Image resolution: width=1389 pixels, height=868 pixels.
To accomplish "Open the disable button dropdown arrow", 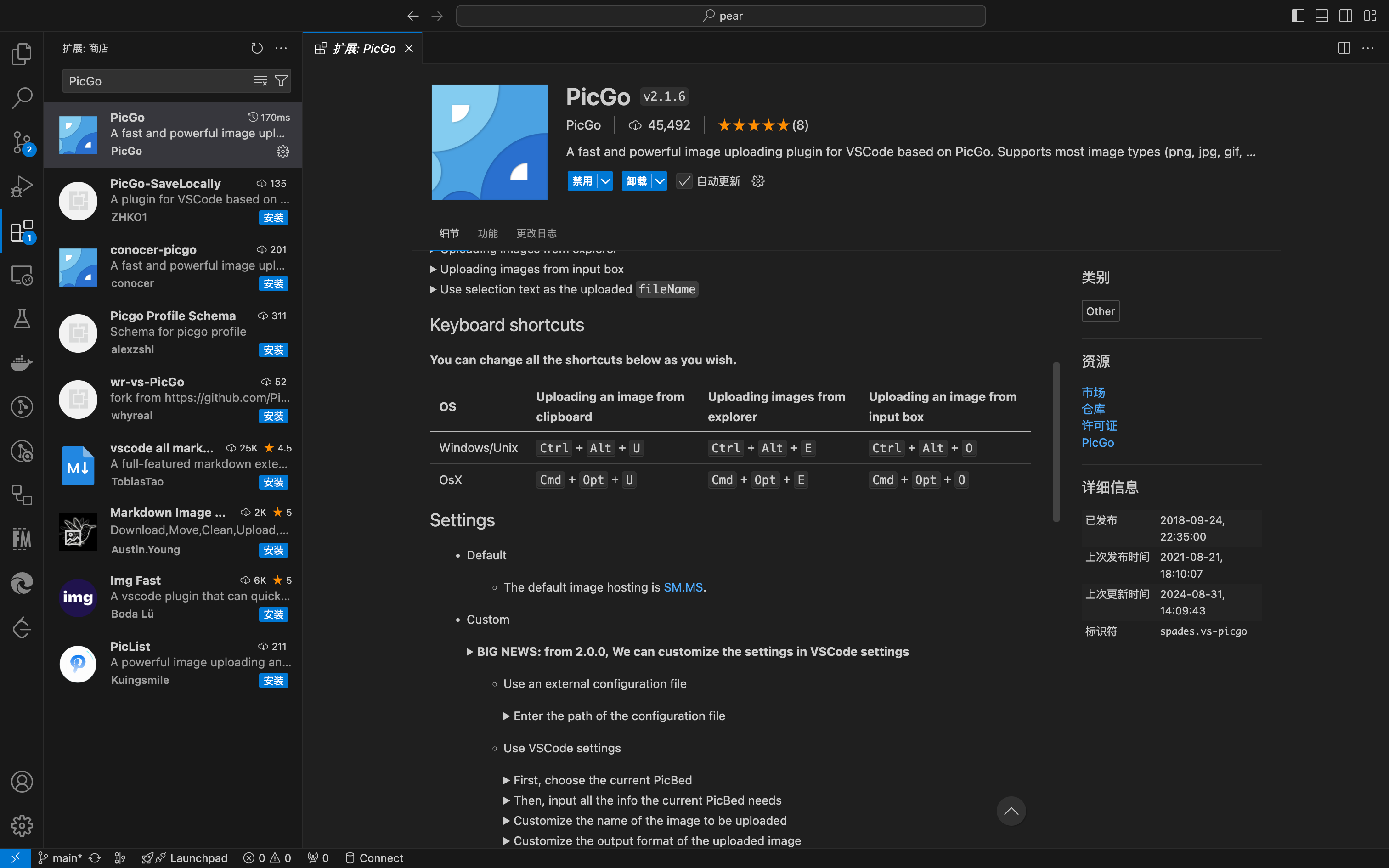I will (605, 181).
